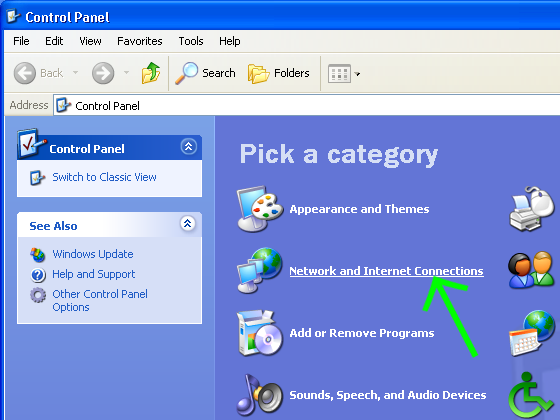
Task: Open the Favorites menu
Action: tap(140, 41)
